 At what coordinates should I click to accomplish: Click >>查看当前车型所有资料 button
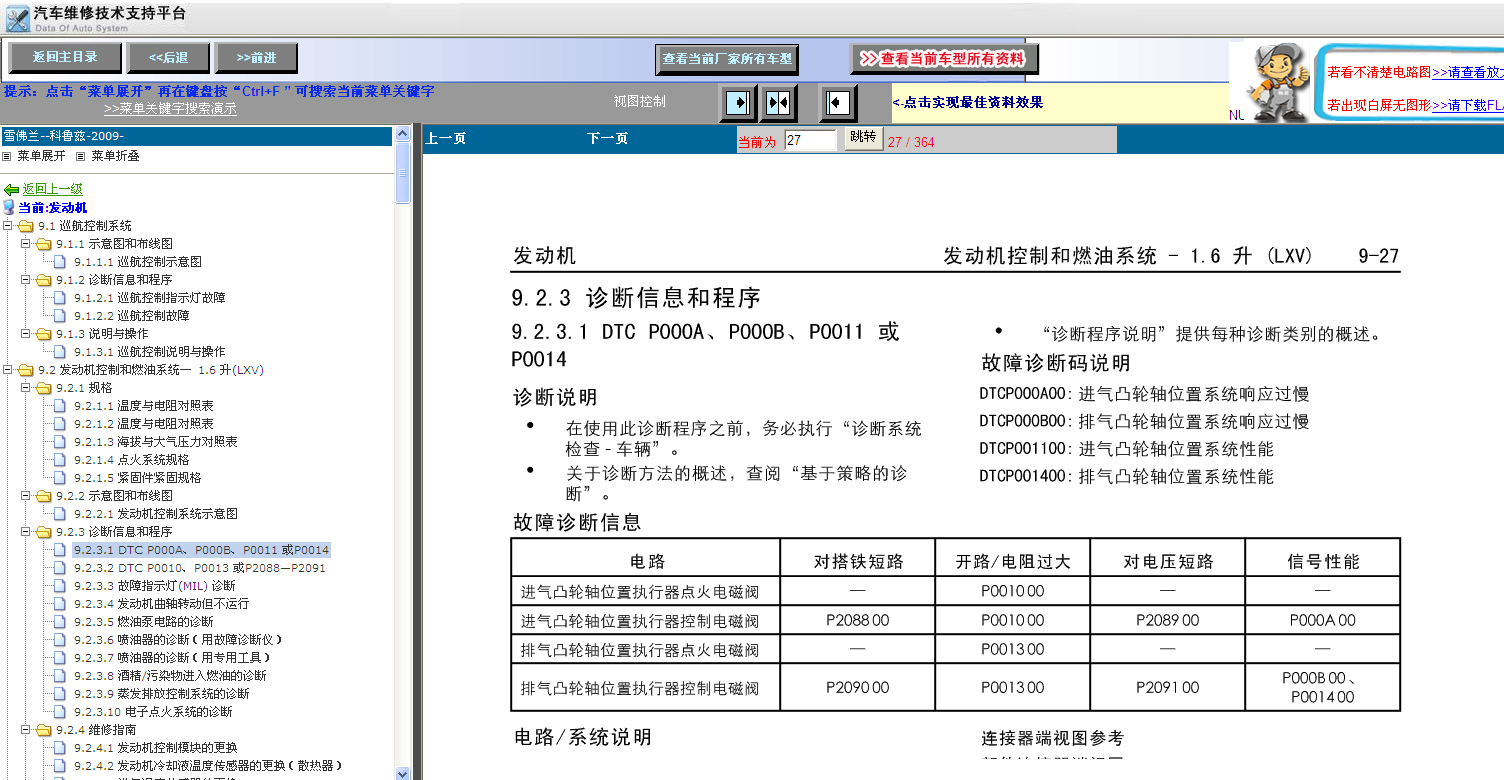point(944,59)
